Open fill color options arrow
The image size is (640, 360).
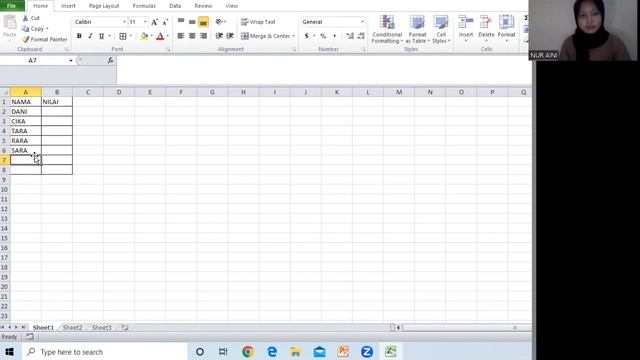coord(151,36)
